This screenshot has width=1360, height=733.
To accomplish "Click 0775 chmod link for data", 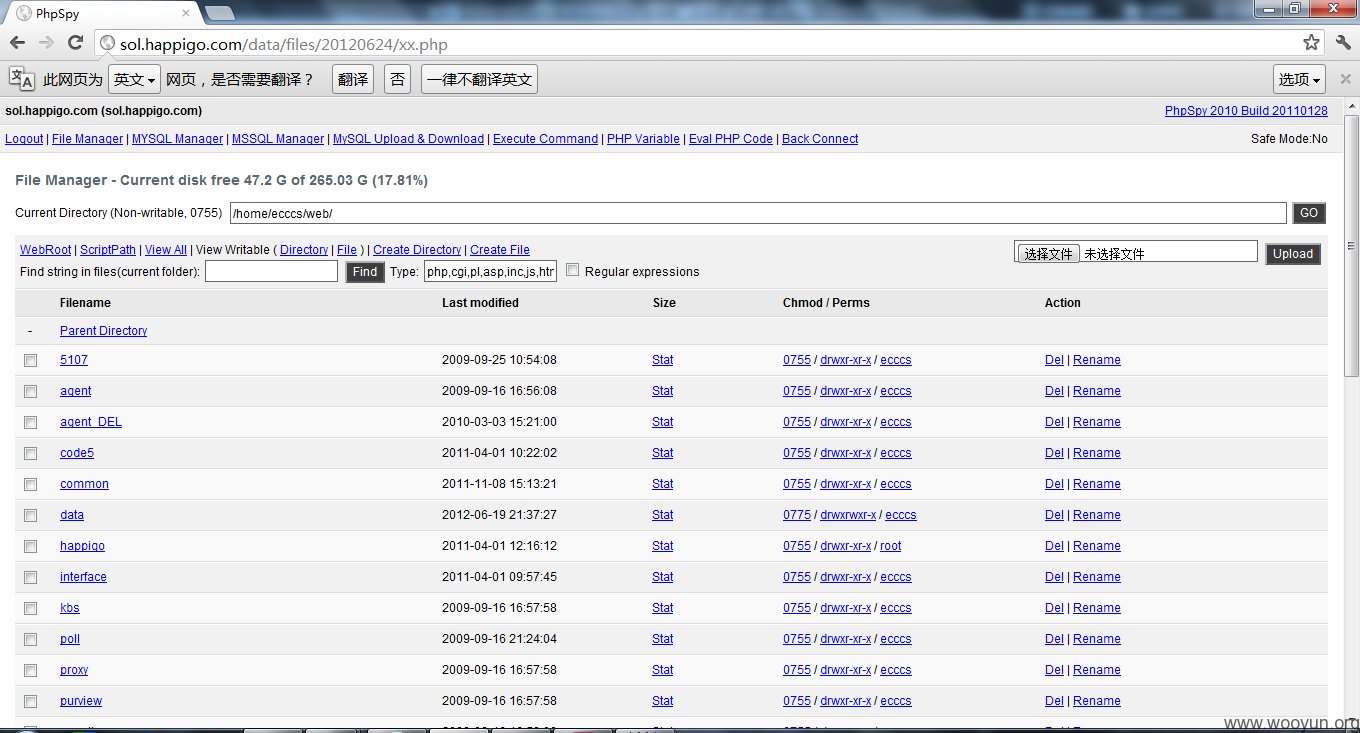I will [x=797, y=515].
